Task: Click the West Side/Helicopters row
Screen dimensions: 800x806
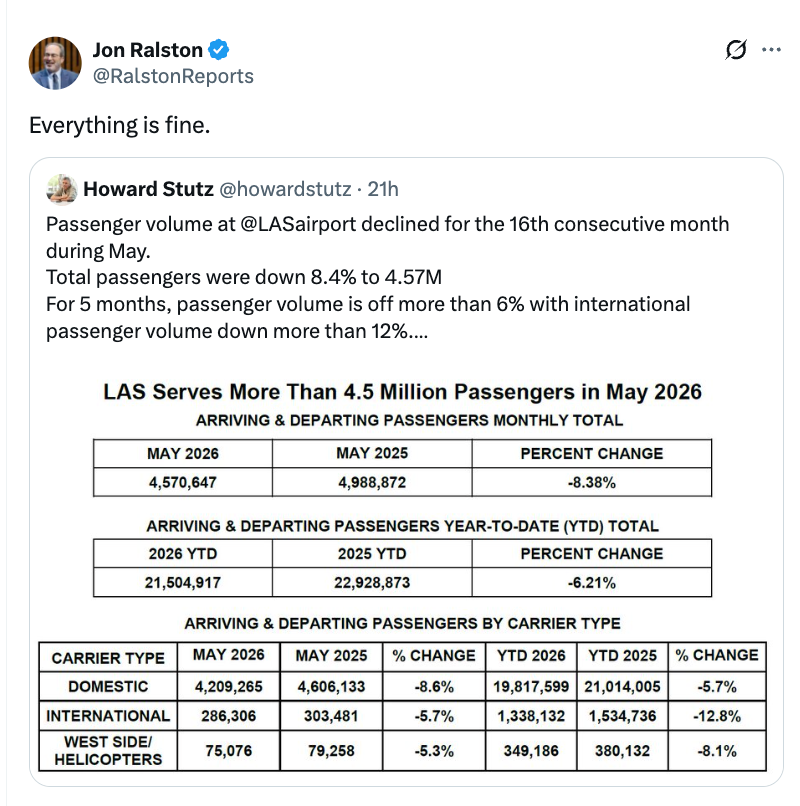Action: pos(403,750)
